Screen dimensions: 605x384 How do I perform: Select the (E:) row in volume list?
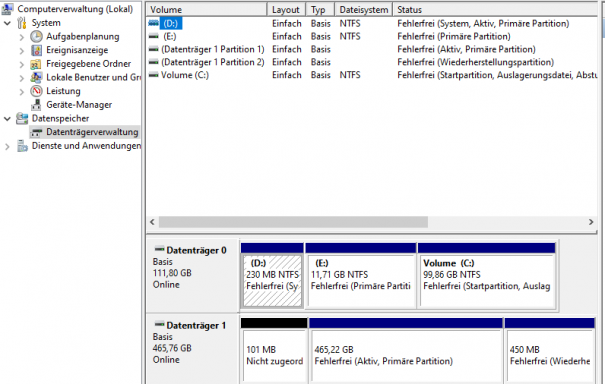(372, 36)
